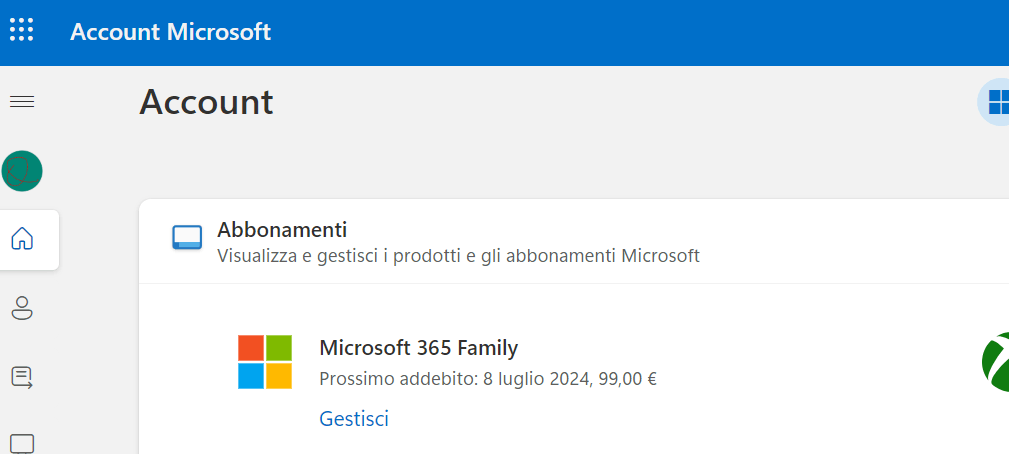
Task: Open the green profile avatar
Action: [x=22, y=171]
